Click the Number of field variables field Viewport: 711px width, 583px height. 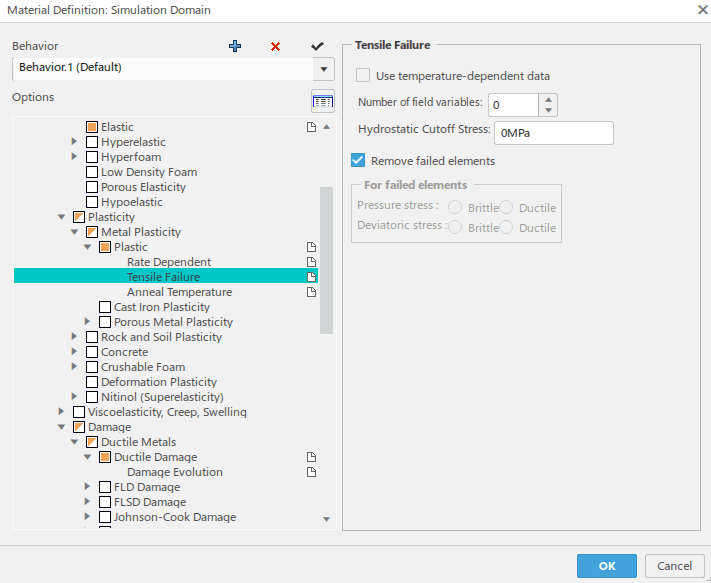point(513,105)
